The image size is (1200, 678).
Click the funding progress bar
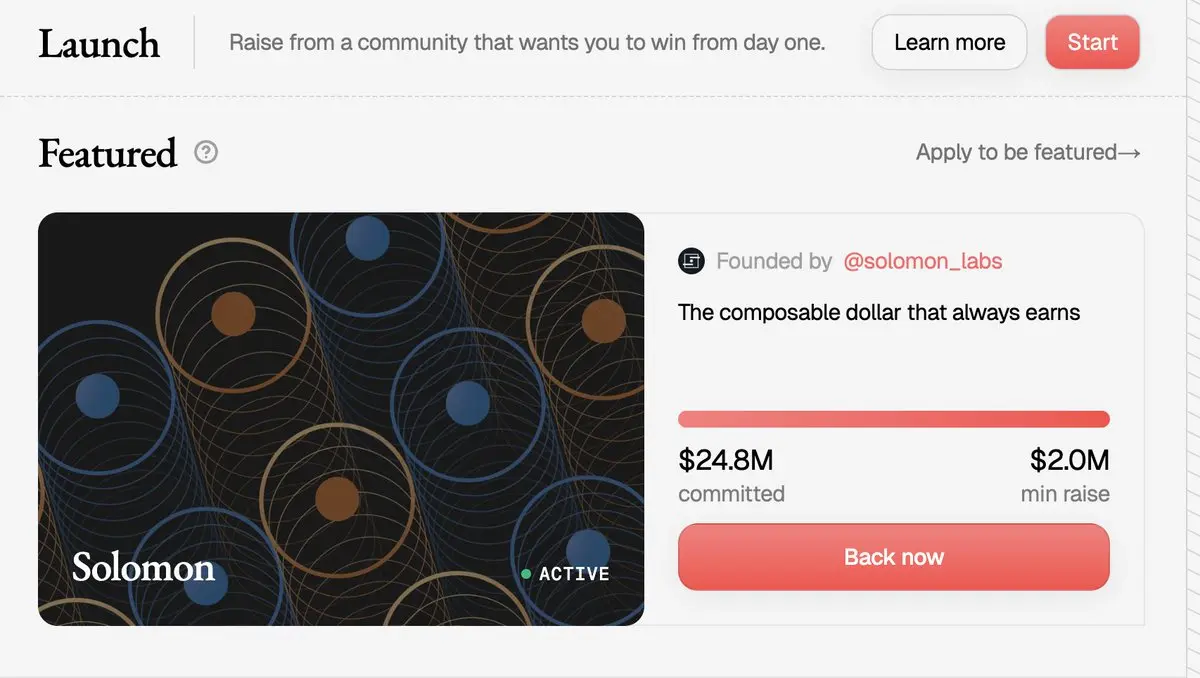point(893,419)
